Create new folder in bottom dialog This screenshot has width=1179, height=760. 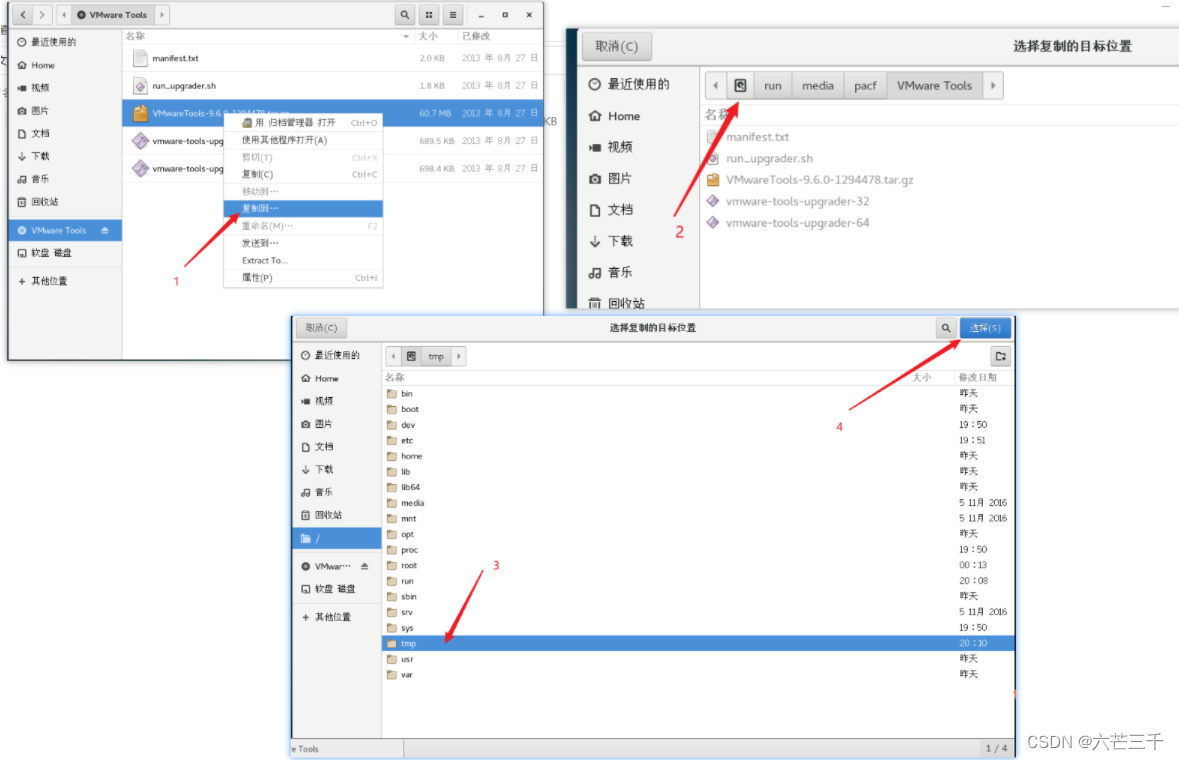[1001, 356]
